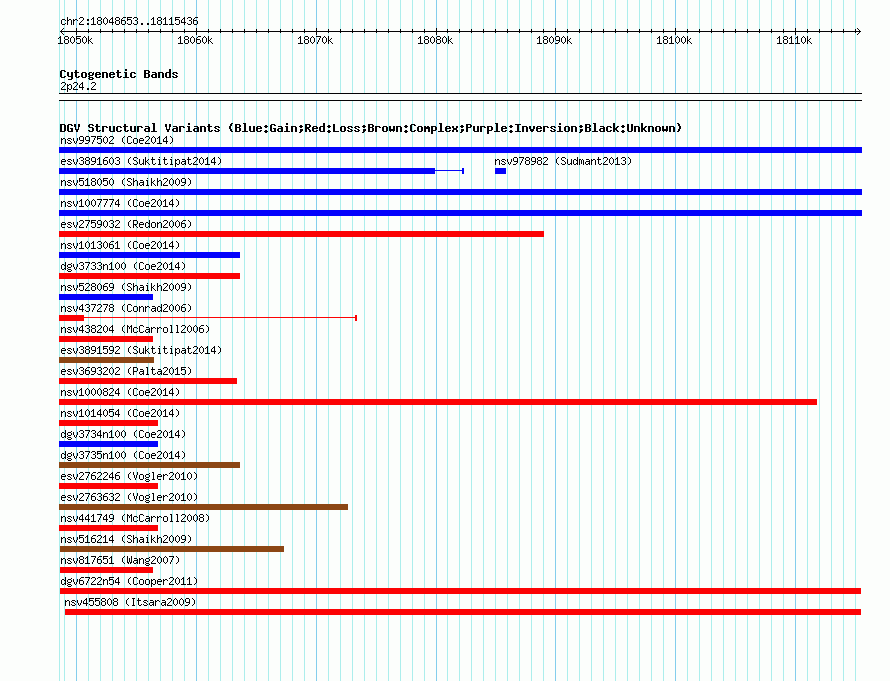Click the right arrow at ruler end
Viewport: 890px width, 681px height.
coord(858,31)
